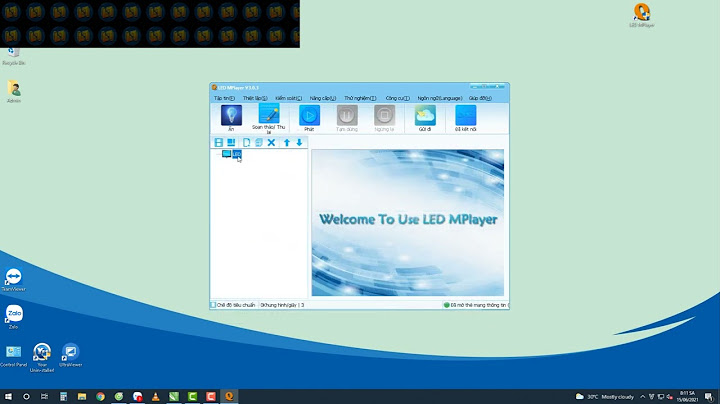Click the new page document icon

click(247, 143)
